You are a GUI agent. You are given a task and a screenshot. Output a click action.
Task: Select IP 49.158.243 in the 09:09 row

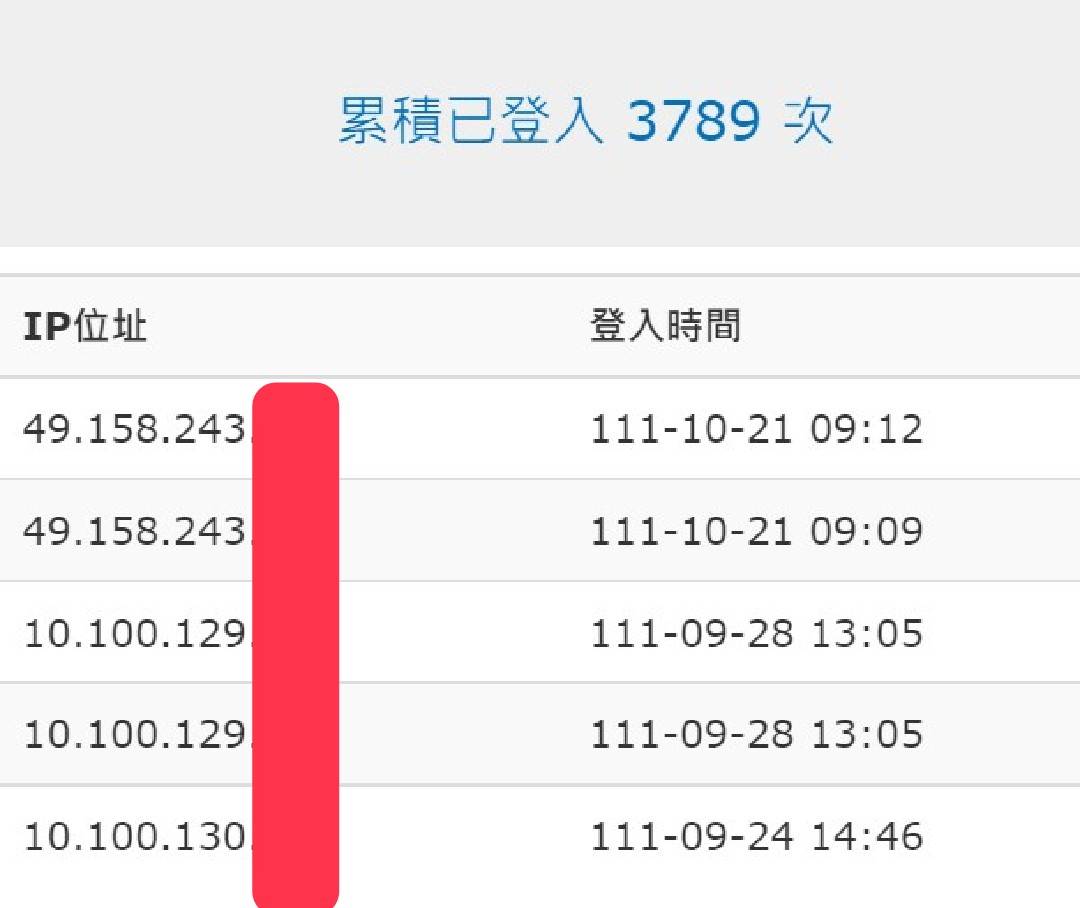coord(135,531)
